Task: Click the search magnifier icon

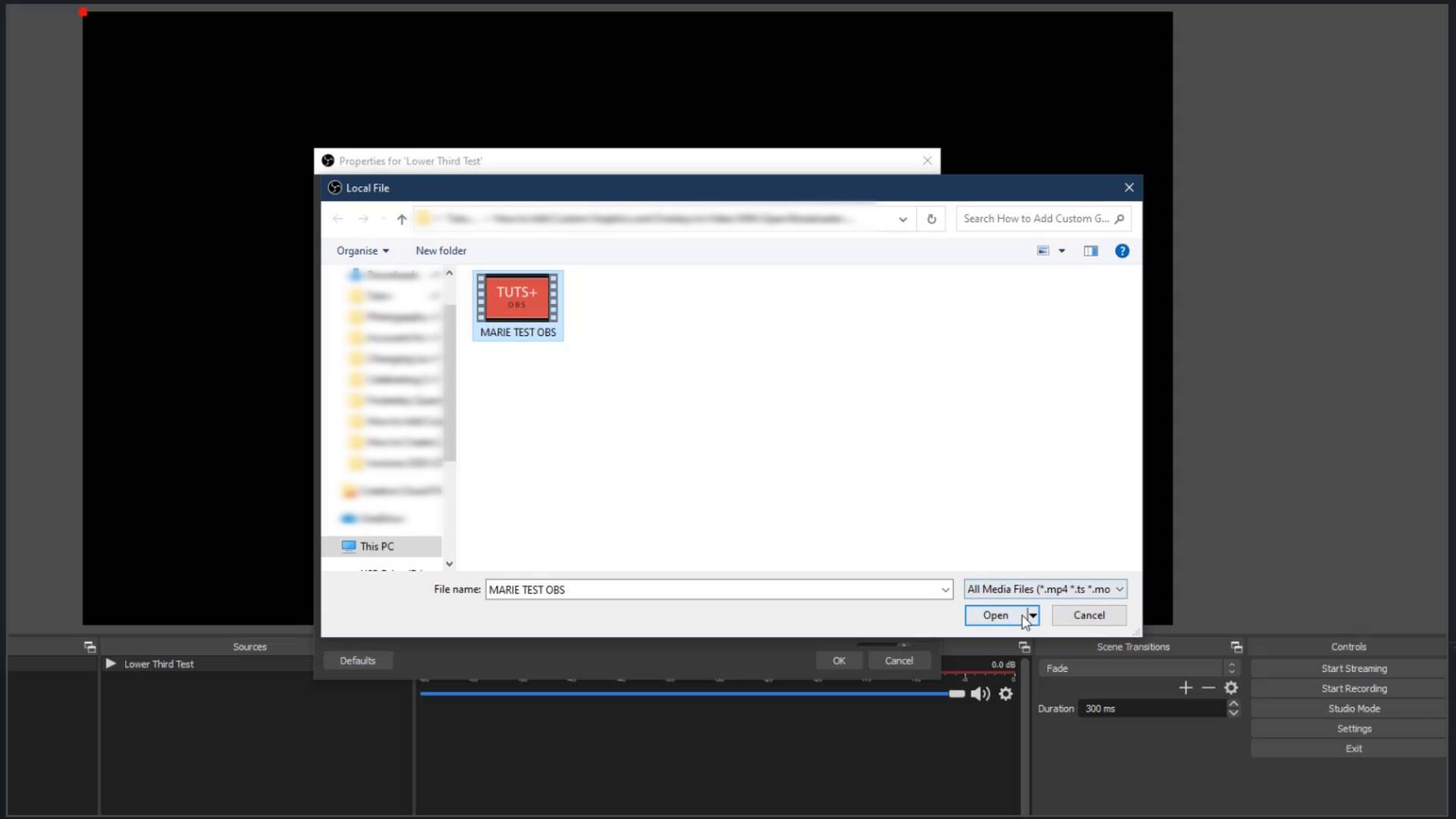Action: [x=1119, y=218]
